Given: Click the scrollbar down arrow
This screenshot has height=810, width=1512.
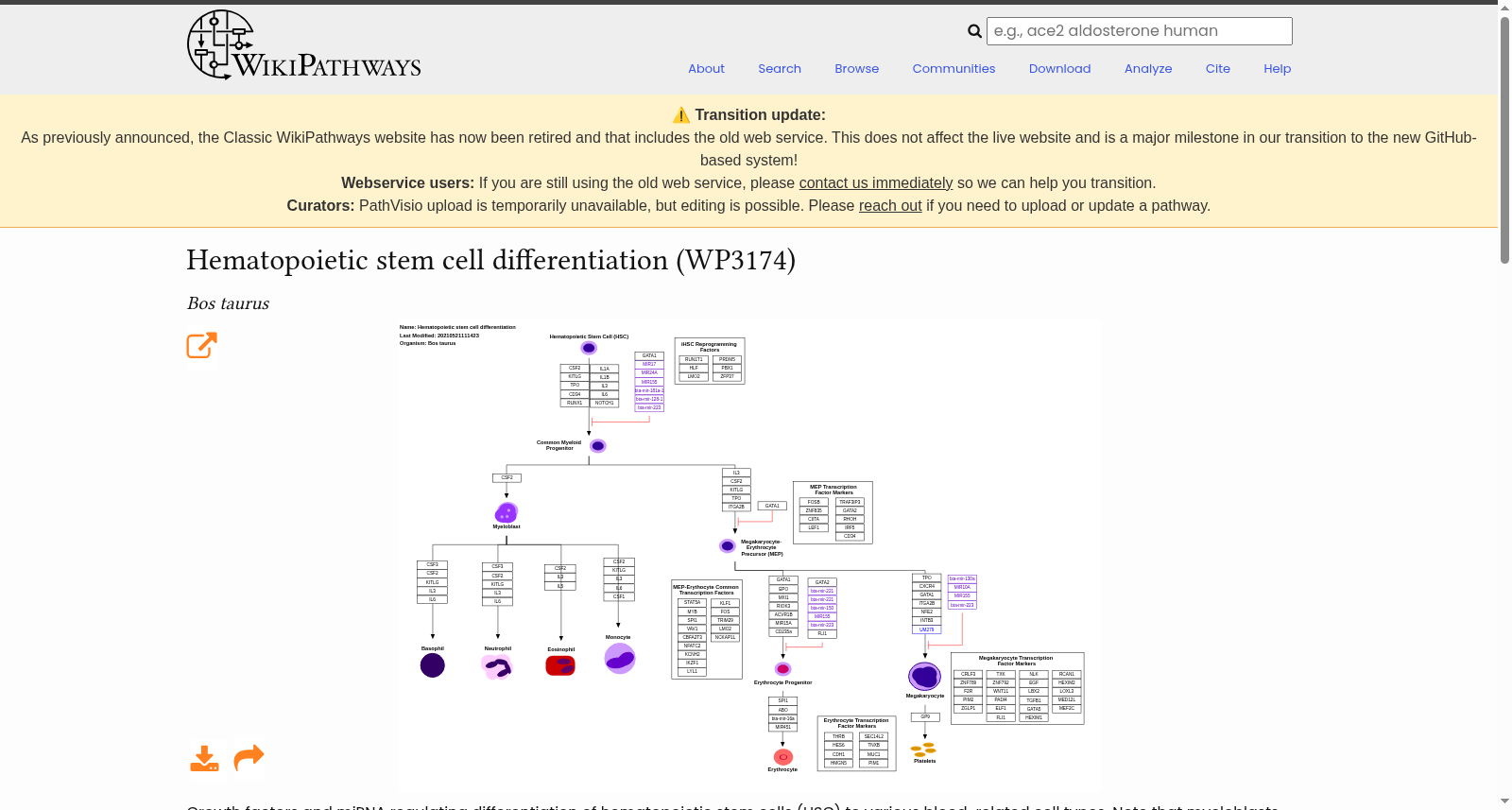Looking at the screenshot, I should pos(1504,802).
